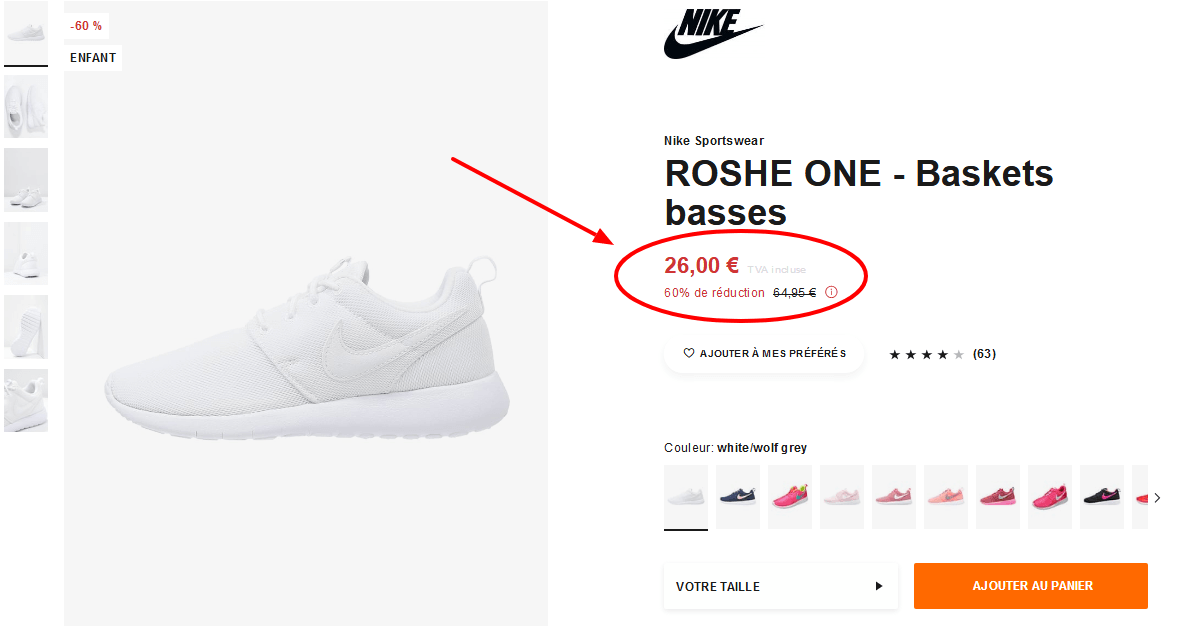This screenshot has height=626, width=1179.
Task: Select the white/wolf grey active color option
Action: 685,497
